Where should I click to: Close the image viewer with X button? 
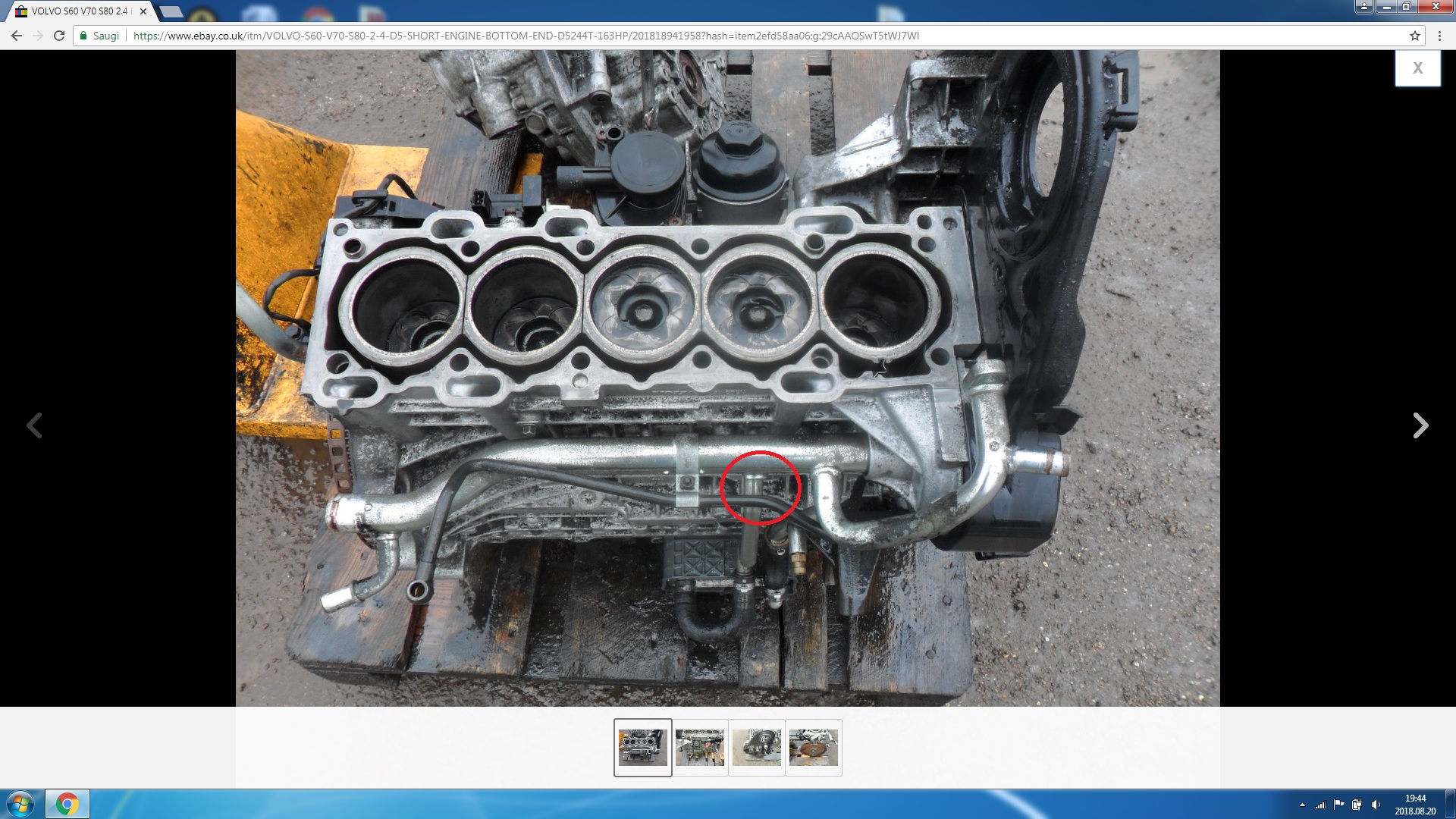(1417, 68)
